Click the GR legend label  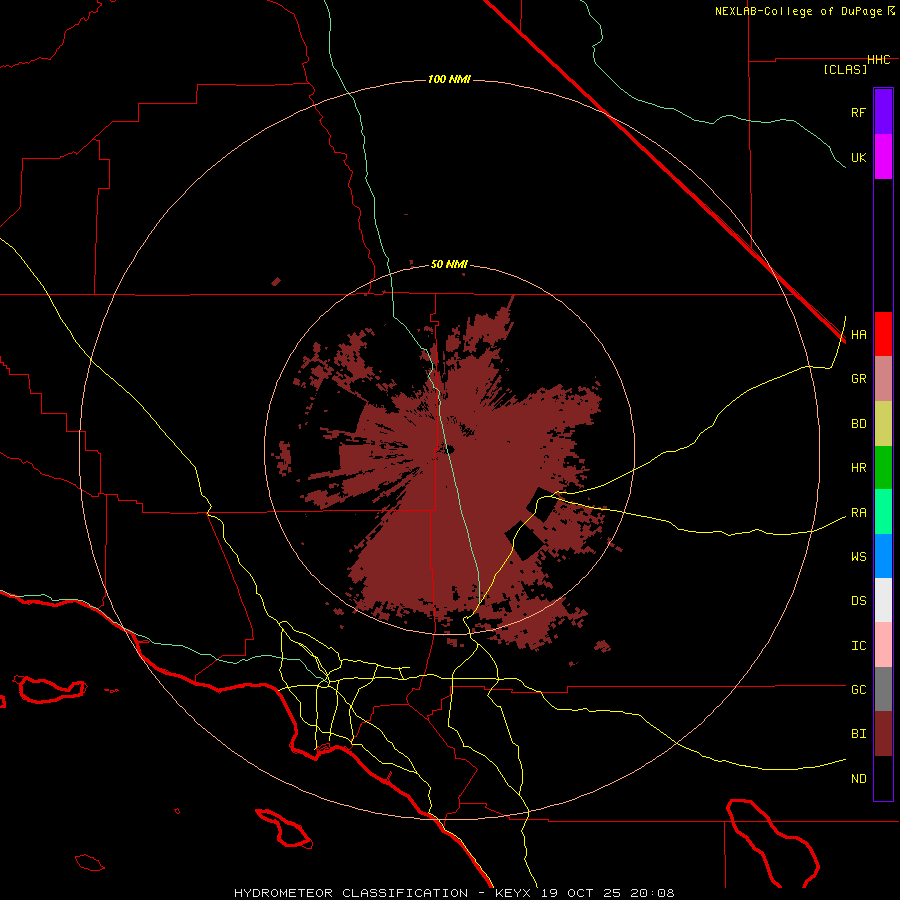(858, 379)
